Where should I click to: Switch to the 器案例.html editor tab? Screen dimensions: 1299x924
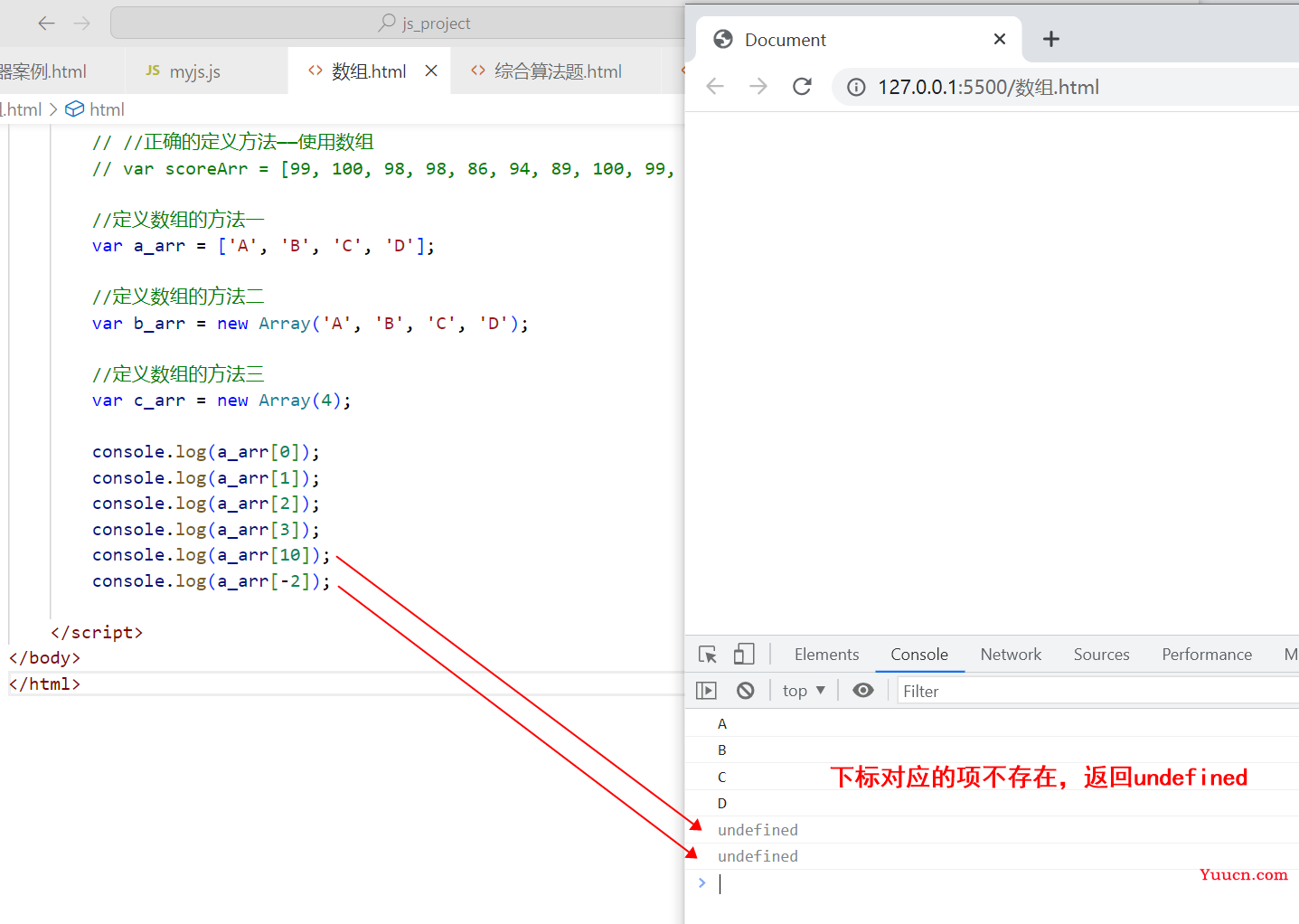pos(43,71)
